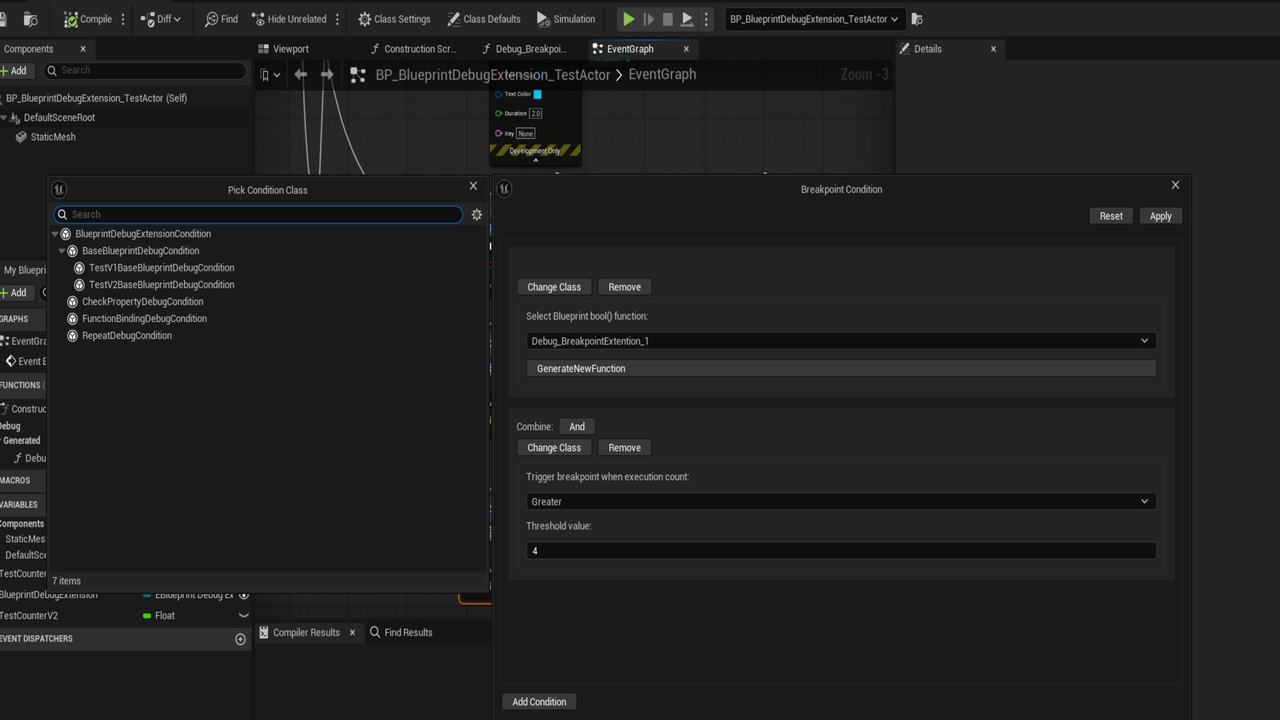Click the stop simulation button
Image resolution: width=1280 pixels, height=720 pixels.
click(667, 19)
